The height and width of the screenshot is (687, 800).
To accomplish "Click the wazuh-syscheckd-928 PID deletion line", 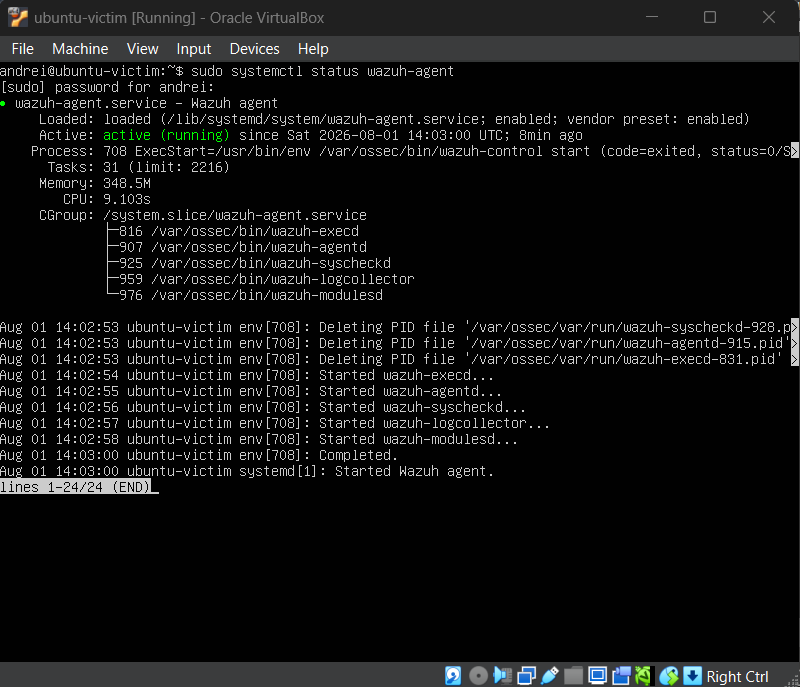I will (x=398, y=327).
